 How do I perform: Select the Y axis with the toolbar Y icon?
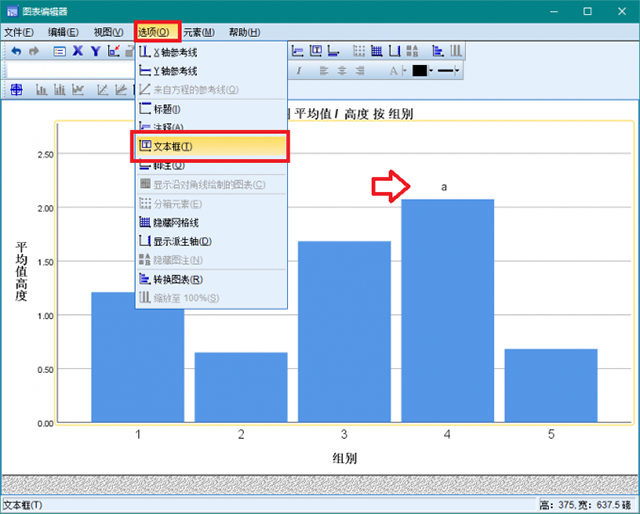coord(96,51)
